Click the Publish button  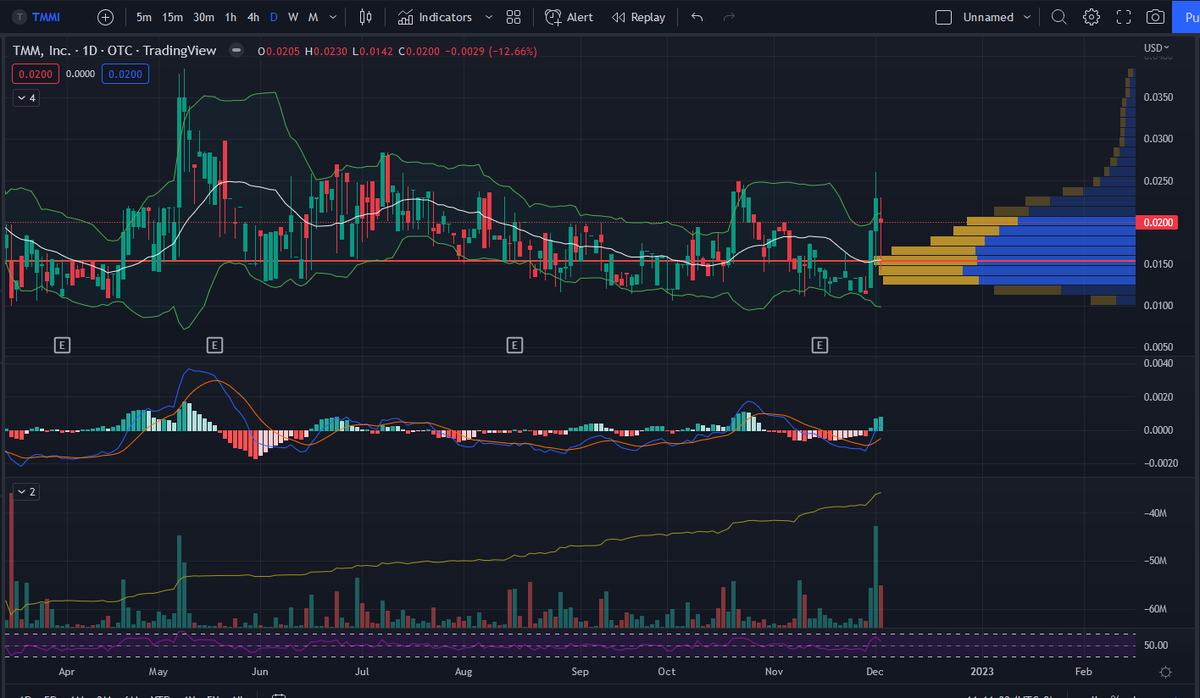[x=1186, y=17]
